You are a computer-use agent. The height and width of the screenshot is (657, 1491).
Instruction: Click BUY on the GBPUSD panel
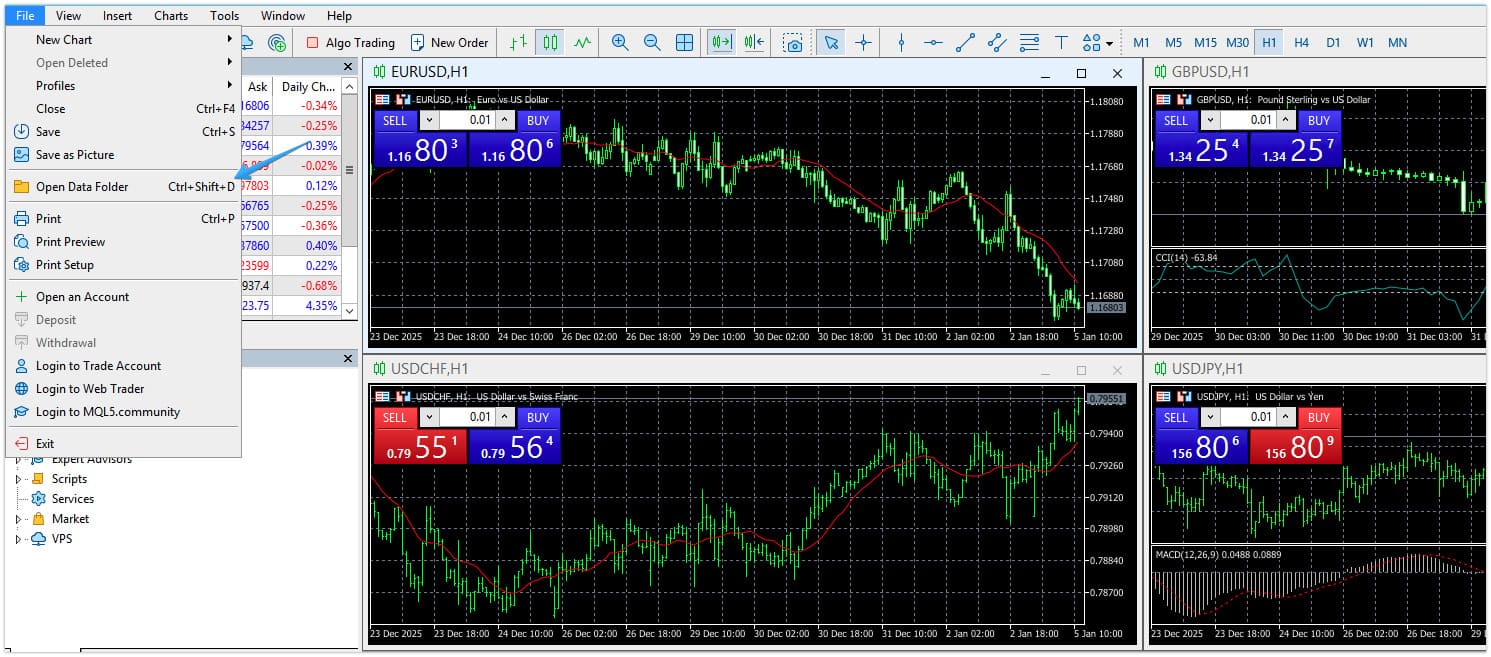(1319, 120)
